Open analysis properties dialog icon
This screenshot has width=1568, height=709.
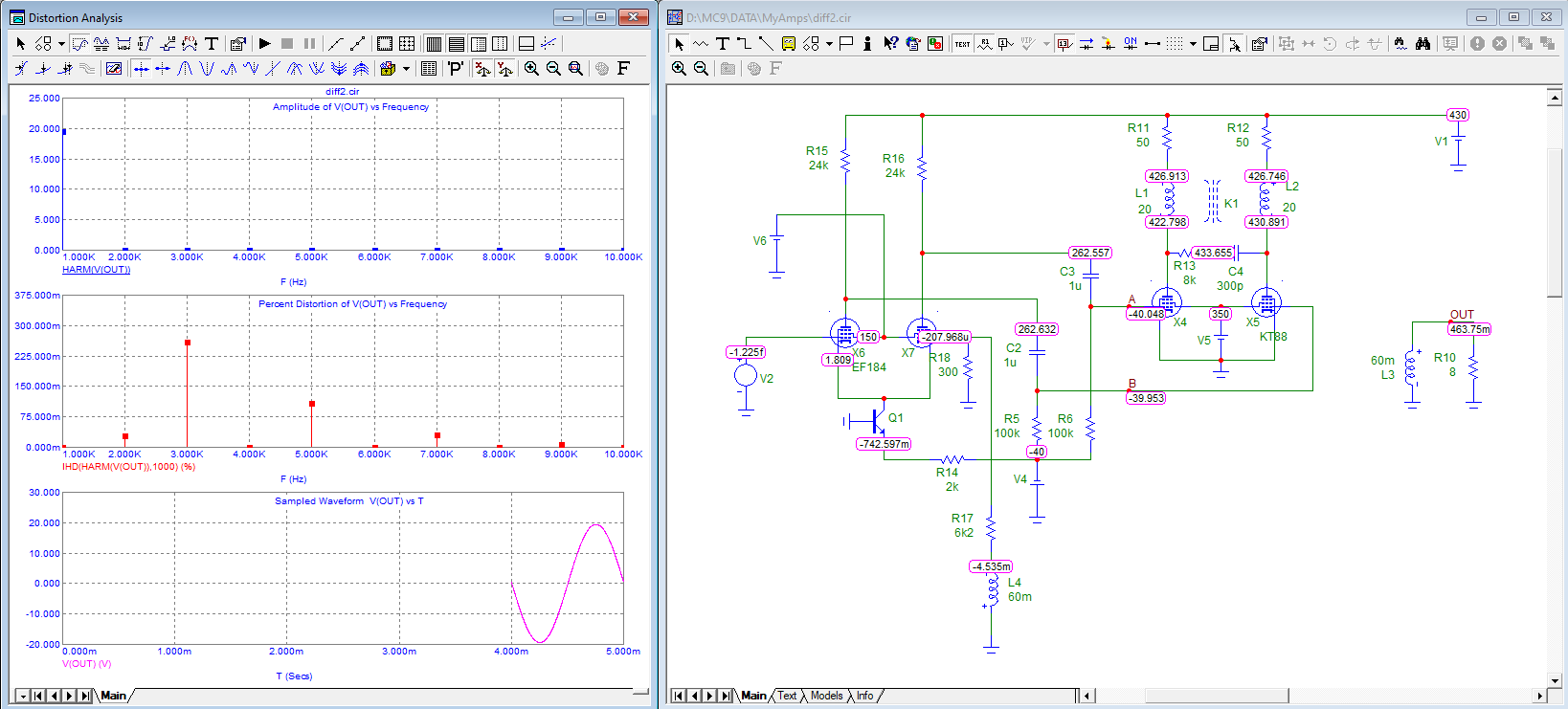238,43
